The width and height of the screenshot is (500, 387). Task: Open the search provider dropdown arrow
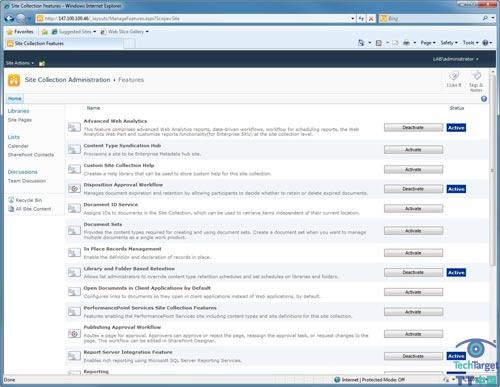click(493, 18)
